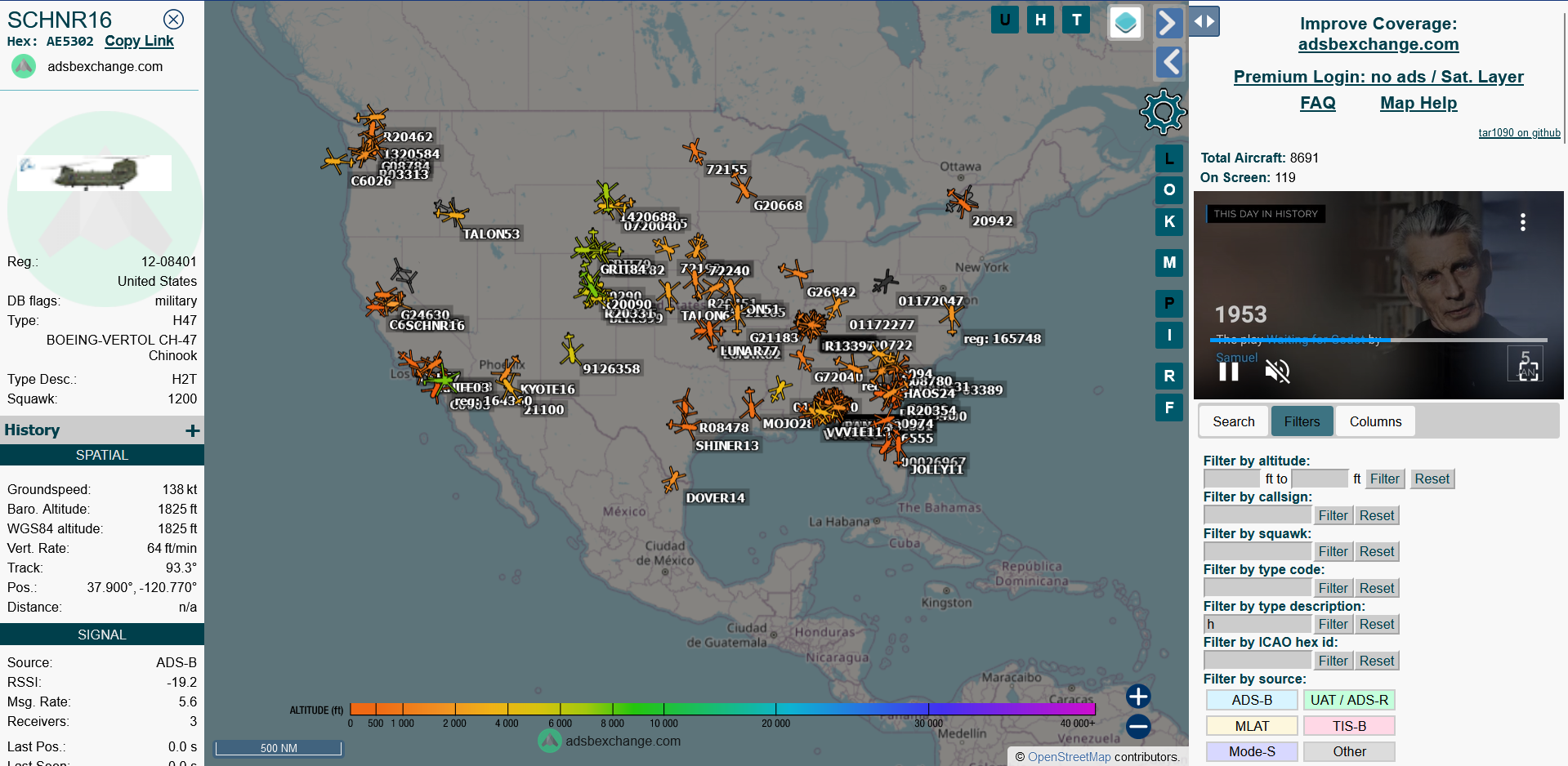Toggle MLAT source filter
The height and width of the screenshot is (766, 1568).
point(1252,726)
